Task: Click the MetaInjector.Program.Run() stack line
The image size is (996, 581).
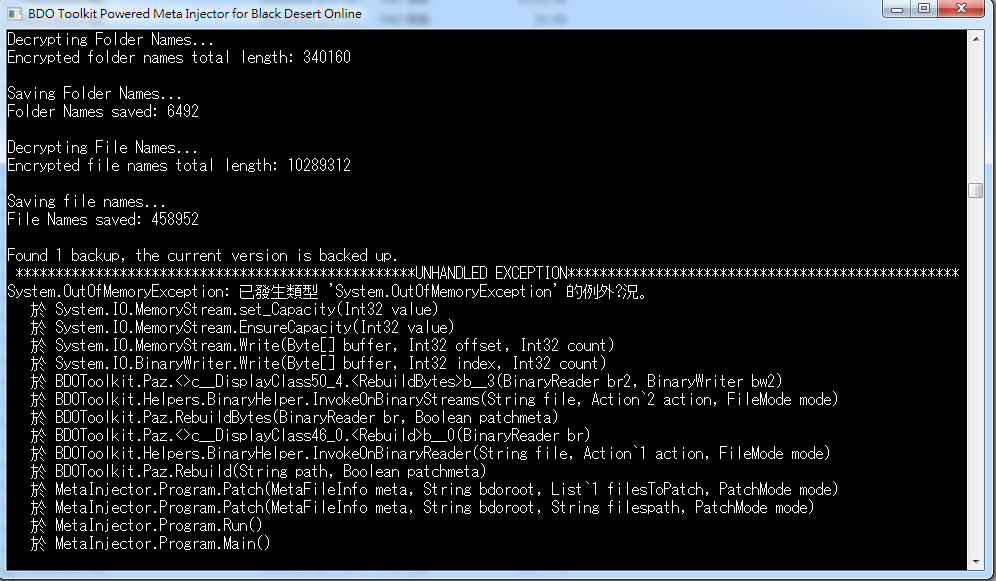Action: tap(158, 525)
